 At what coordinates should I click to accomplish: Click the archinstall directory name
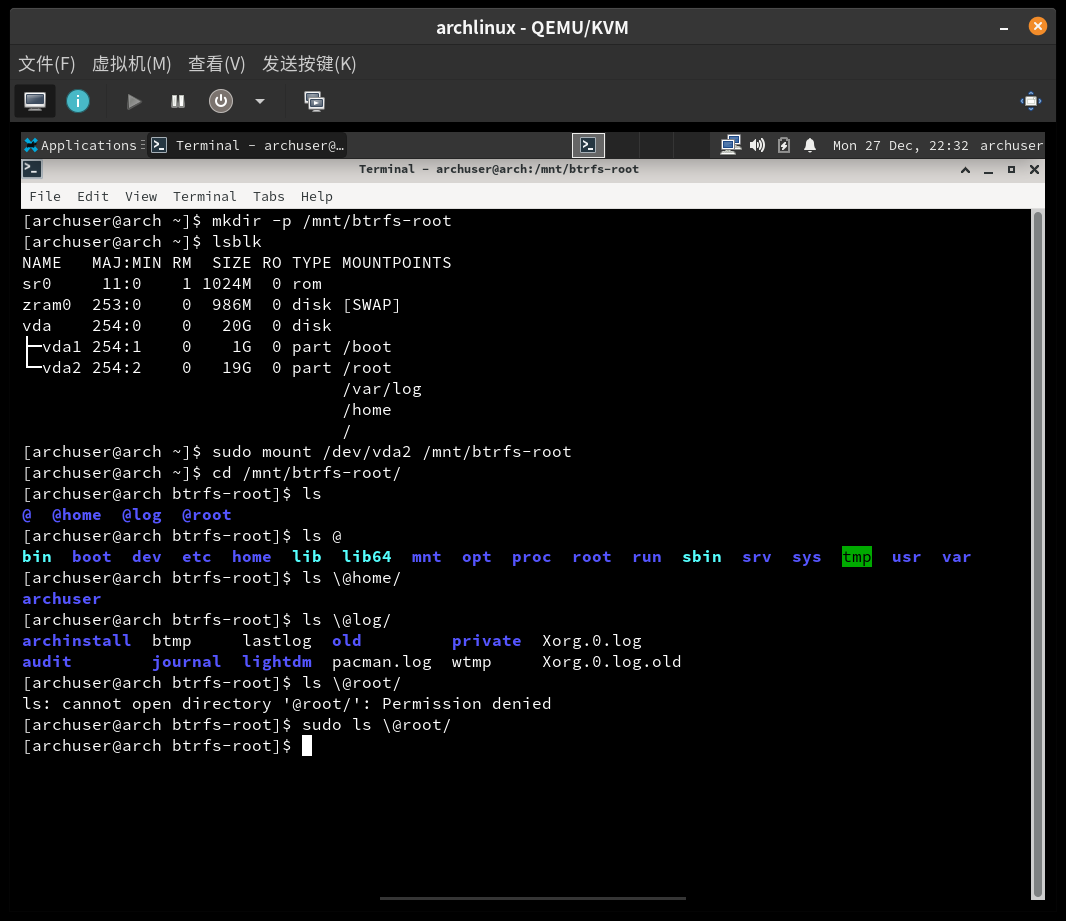[x=76, y=641]
